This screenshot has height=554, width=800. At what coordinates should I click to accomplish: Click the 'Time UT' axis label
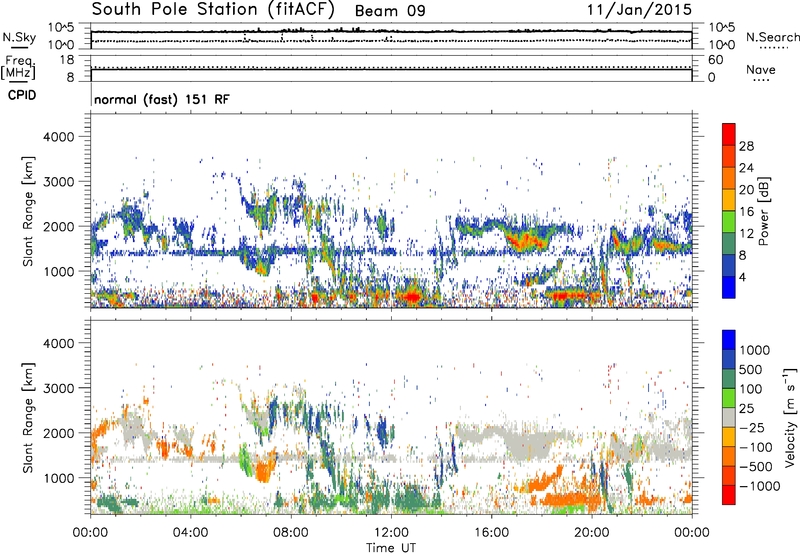(x=391, y=548)
